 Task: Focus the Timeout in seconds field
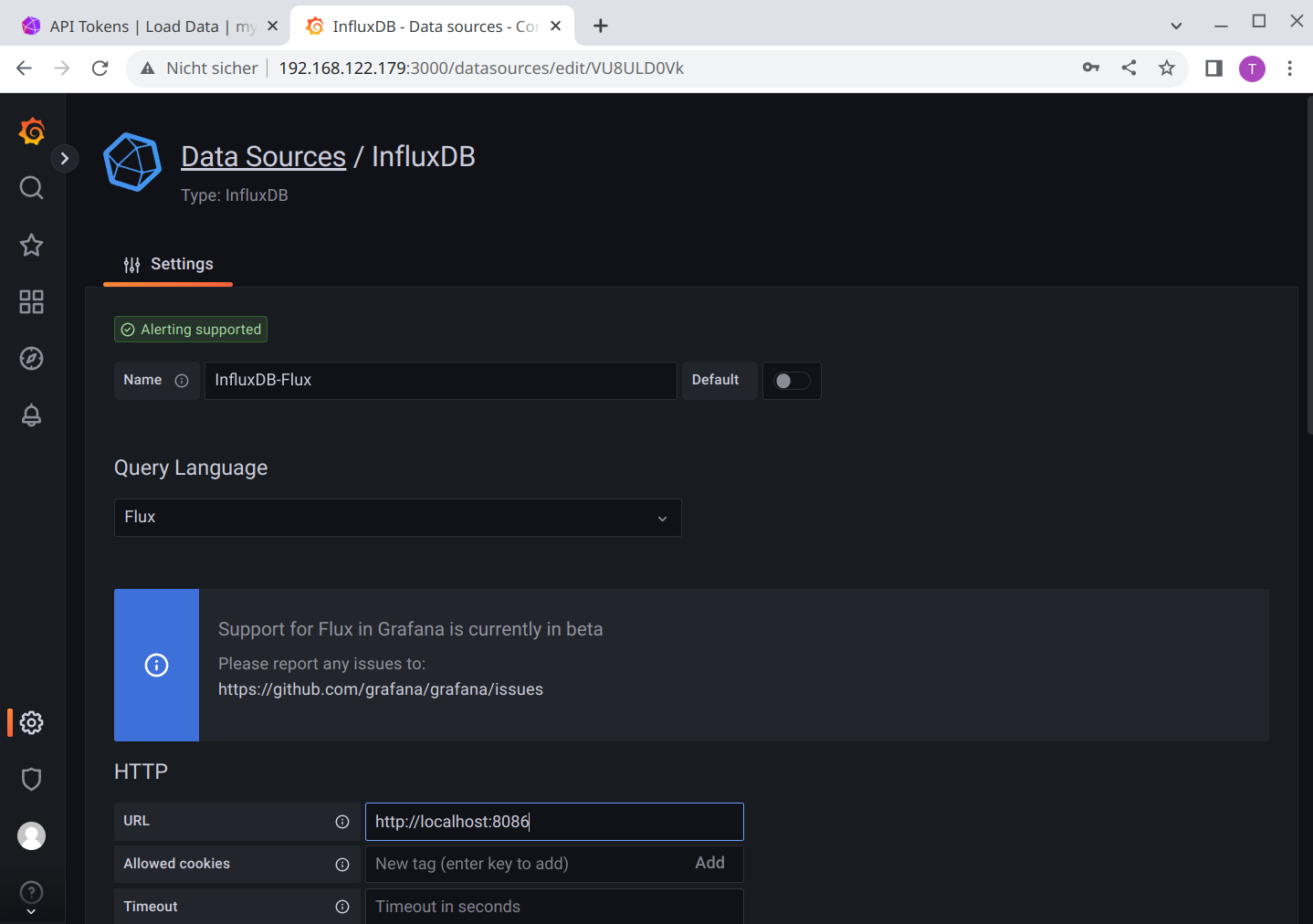point(554,907)
